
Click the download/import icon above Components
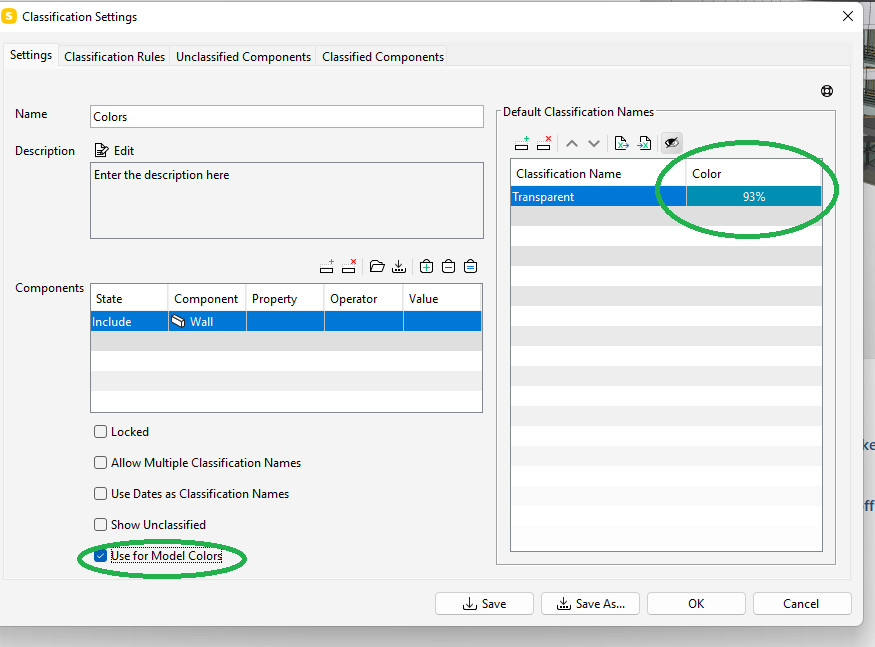pos(399,266)
